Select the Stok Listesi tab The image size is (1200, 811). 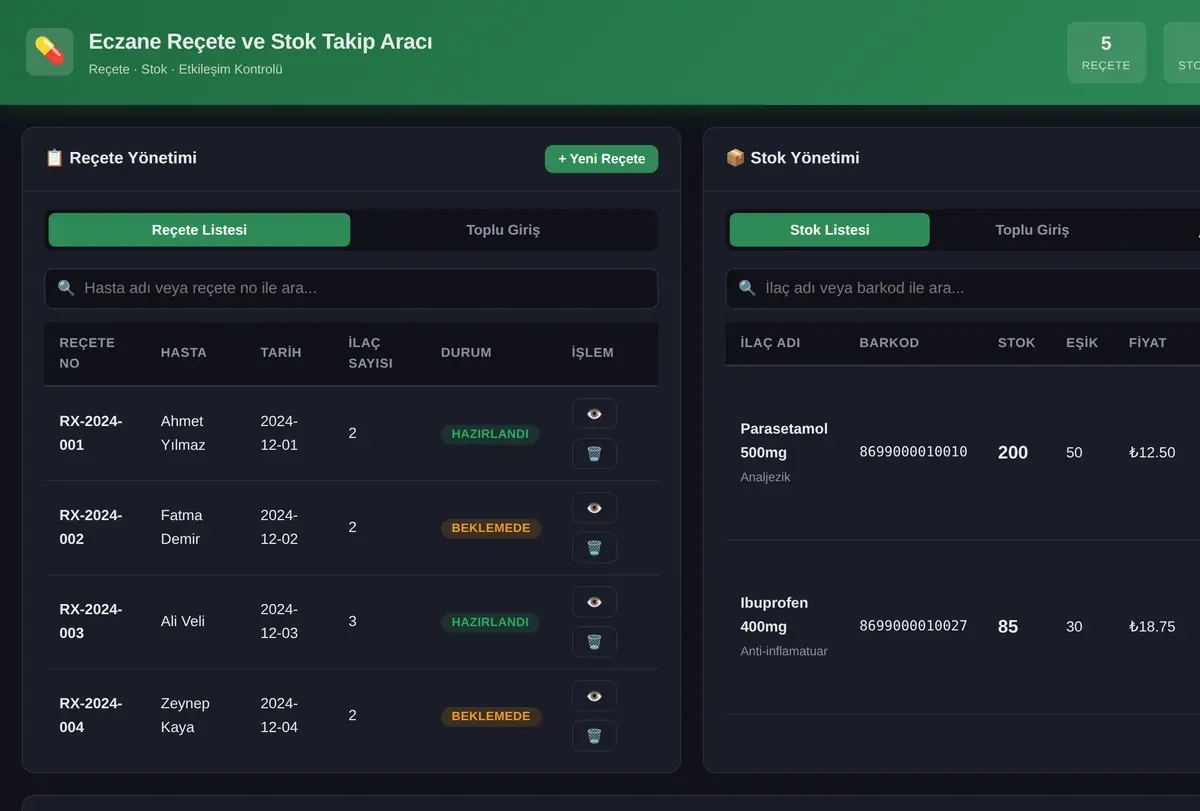pos(830,230)
